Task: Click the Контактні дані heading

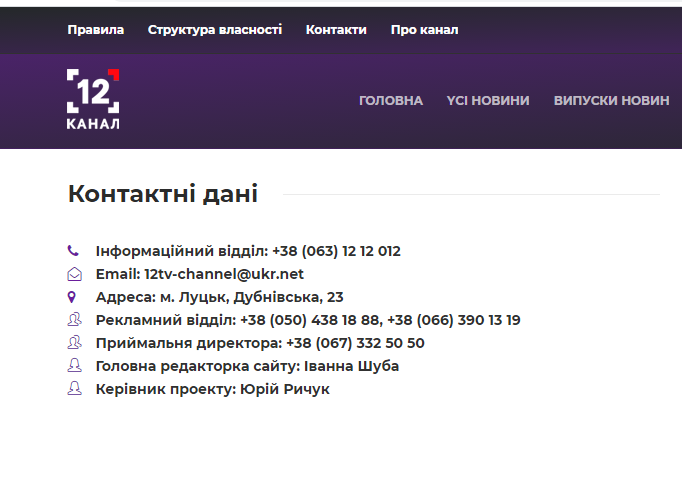Action: (x=163, y=194)
